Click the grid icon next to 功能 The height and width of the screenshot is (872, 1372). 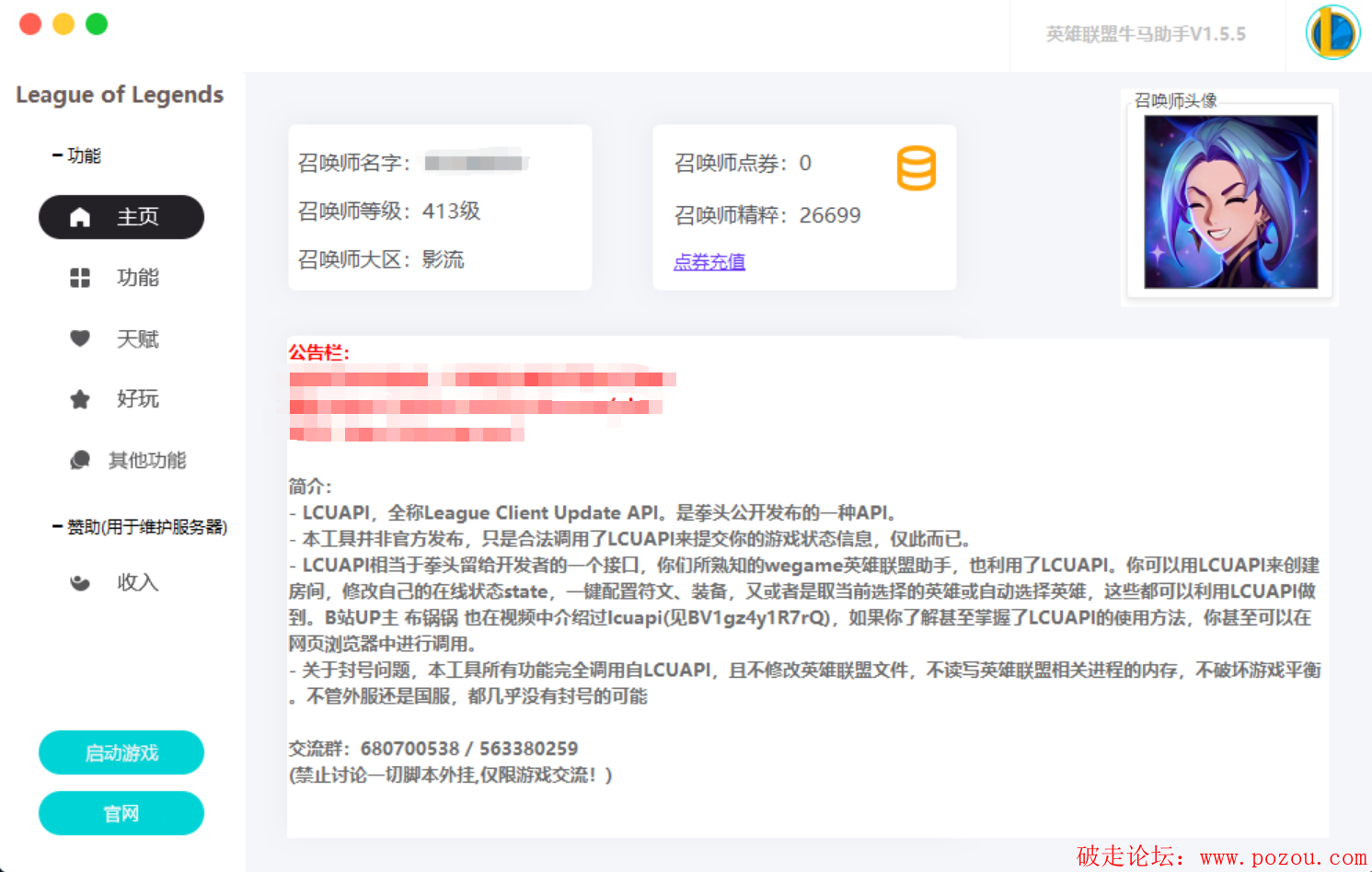80,278
